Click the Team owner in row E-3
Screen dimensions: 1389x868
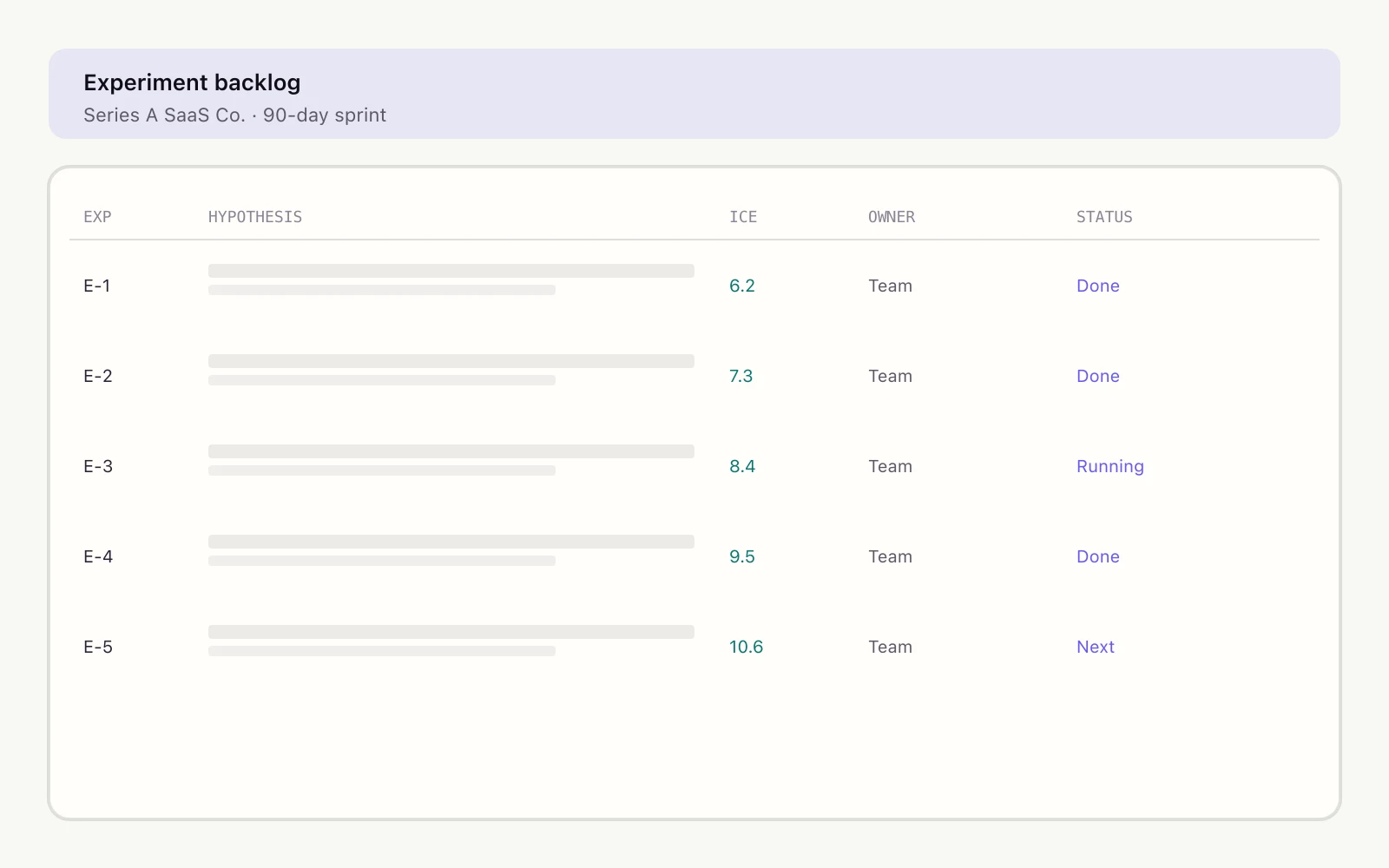coord(891,466)
